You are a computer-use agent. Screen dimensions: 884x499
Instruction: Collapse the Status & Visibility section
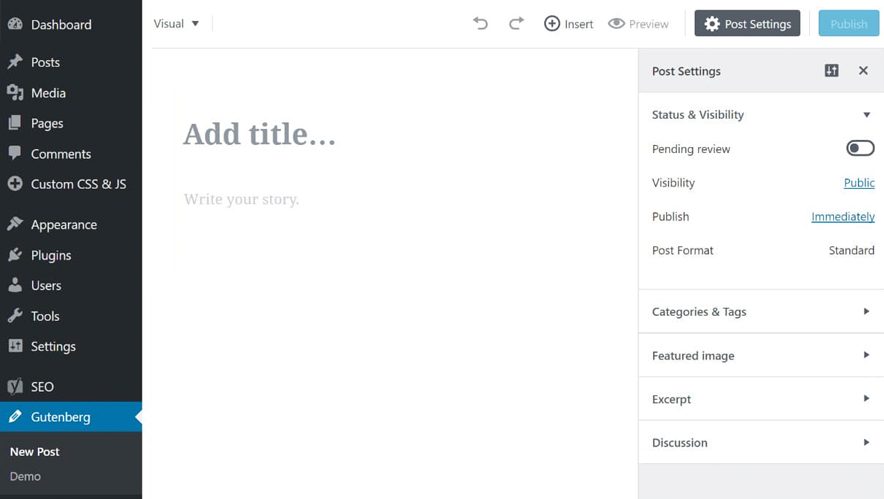[761, 114]
